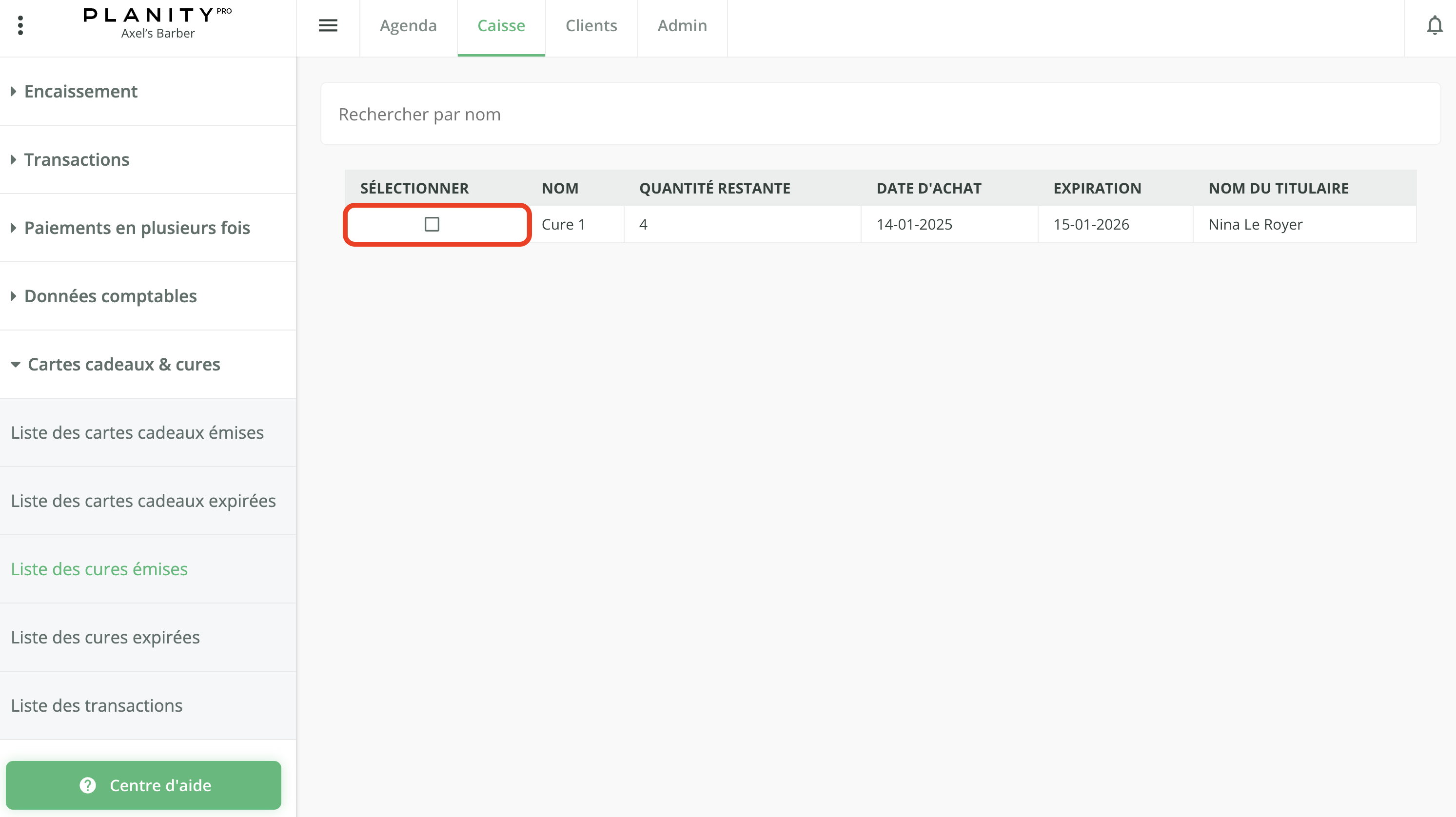1456x817 pixels.
Task: Open the Clients tab
Action: click(591, 25)
